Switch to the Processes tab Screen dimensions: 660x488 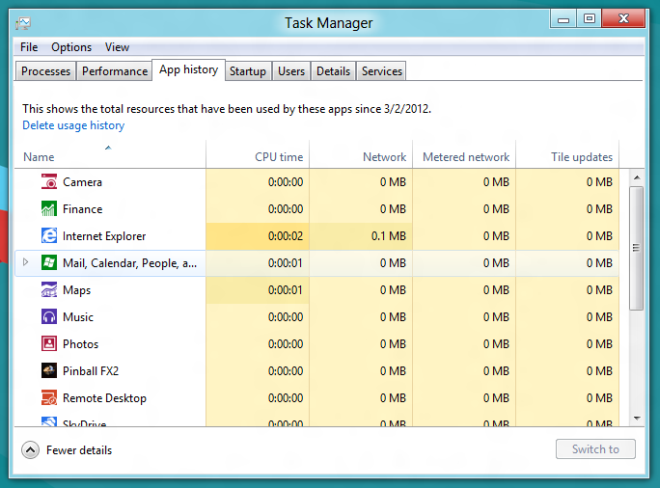(x=45, y=71)
